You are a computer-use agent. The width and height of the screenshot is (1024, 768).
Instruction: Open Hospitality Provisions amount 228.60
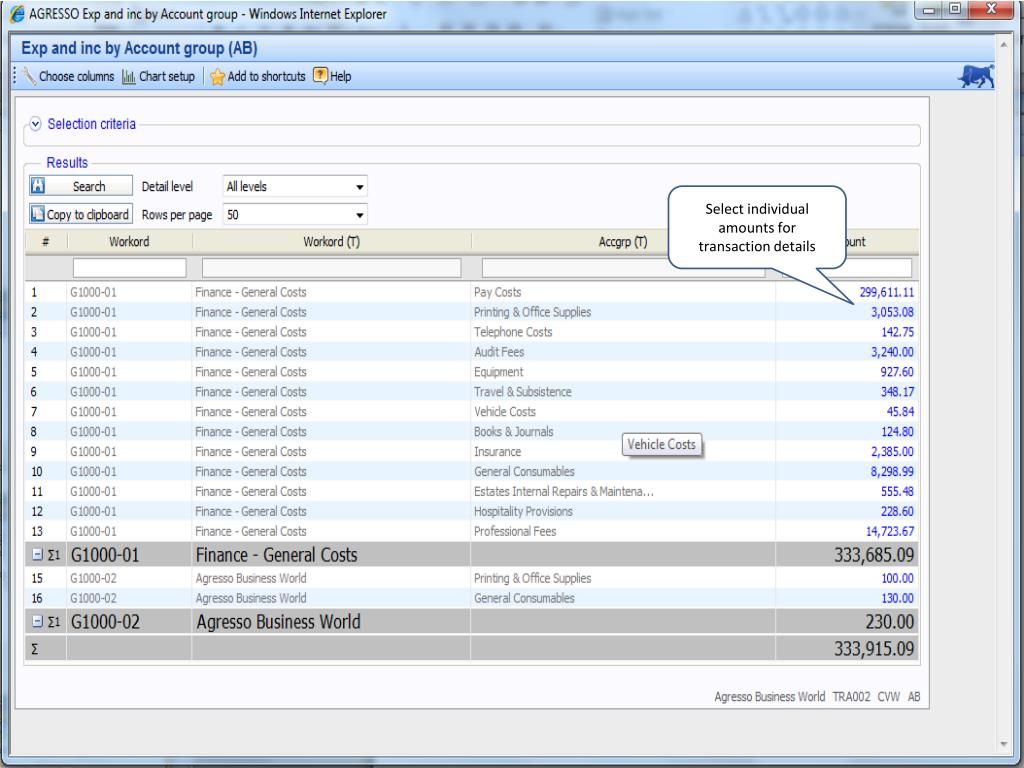pyautogui.click(x=897, y=511)
